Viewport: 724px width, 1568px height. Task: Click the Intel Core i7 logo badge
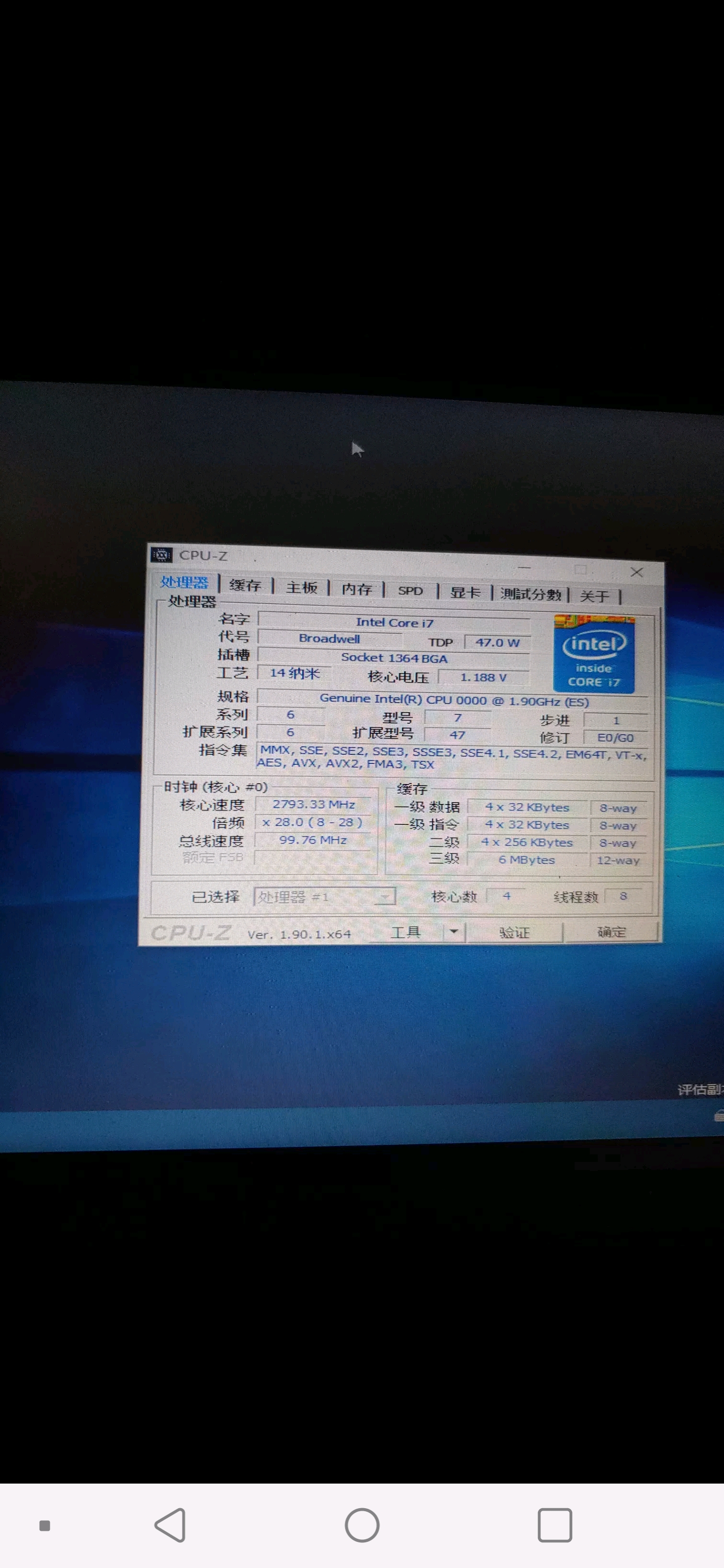(594, 654)
